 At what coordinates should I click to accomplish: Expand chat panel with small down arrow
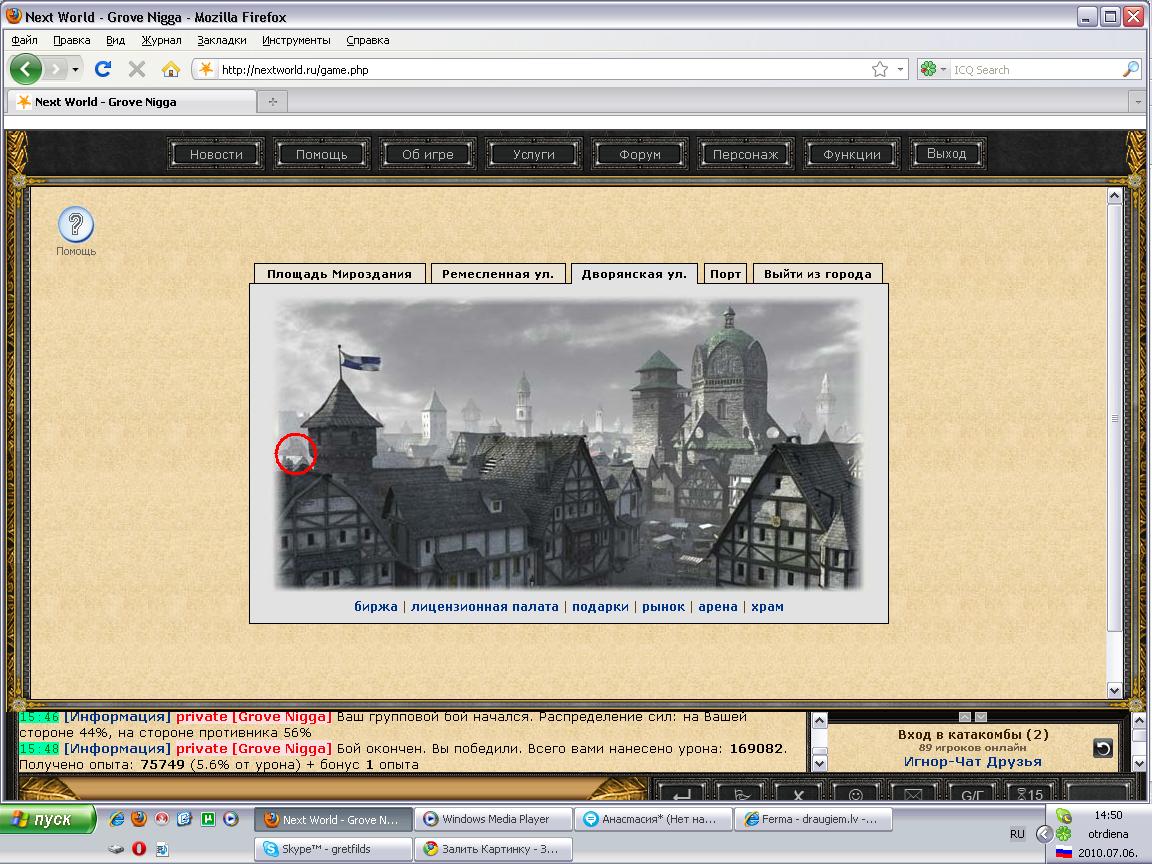(980, 716)
